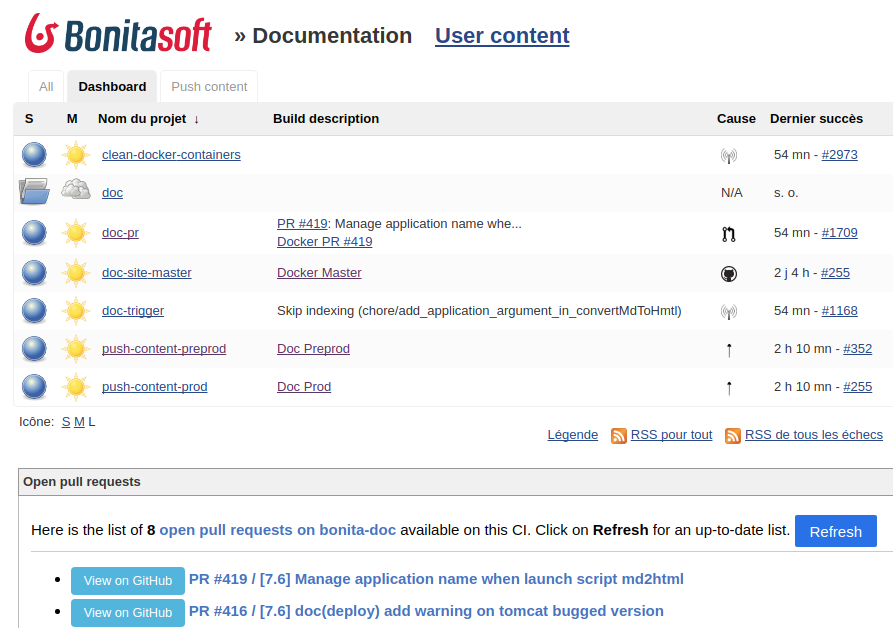Click sunny weather icon for doc-trigger
The height and width of the screenshot is (628, 893).
click(76, 311)
